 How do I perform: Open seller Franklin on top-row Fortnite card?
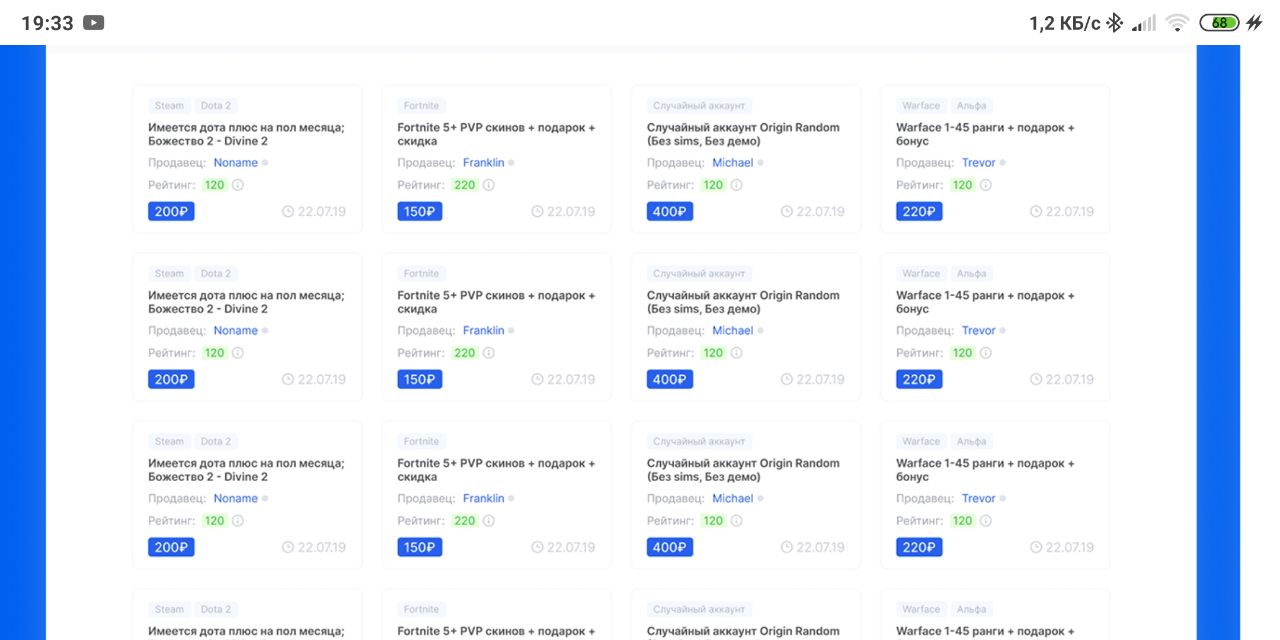[484, 163]
